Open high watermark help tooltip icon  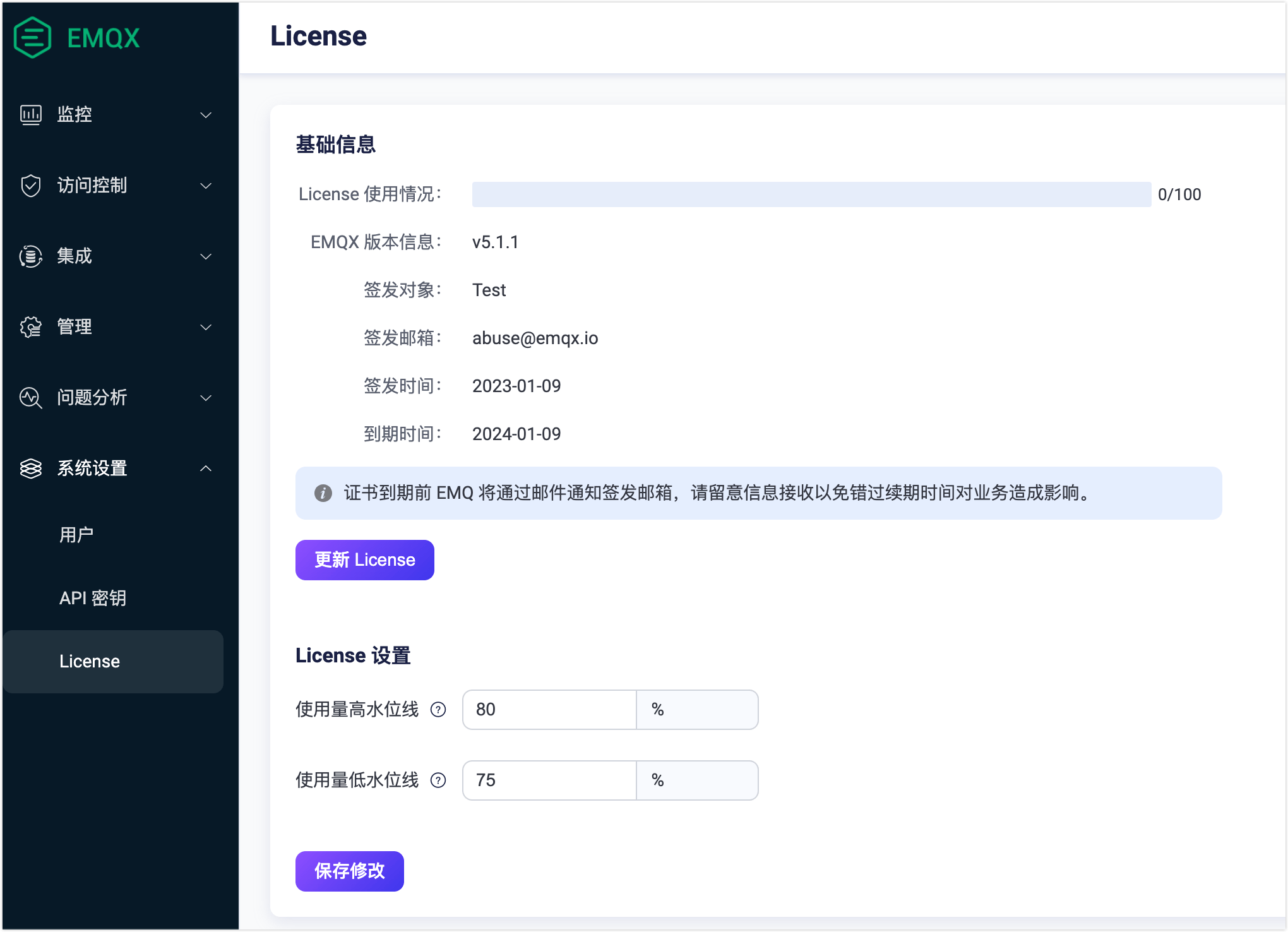[x=438, y=710]
